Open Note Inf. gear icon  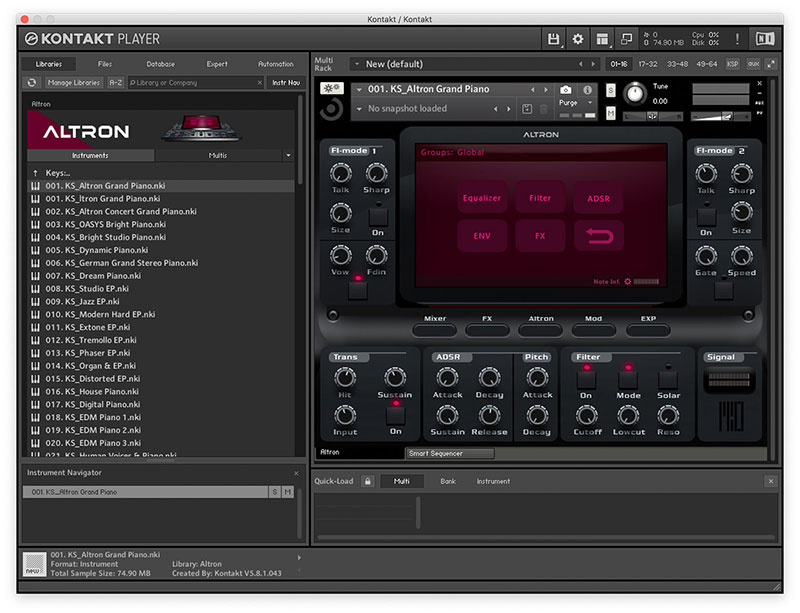[628, 281]
